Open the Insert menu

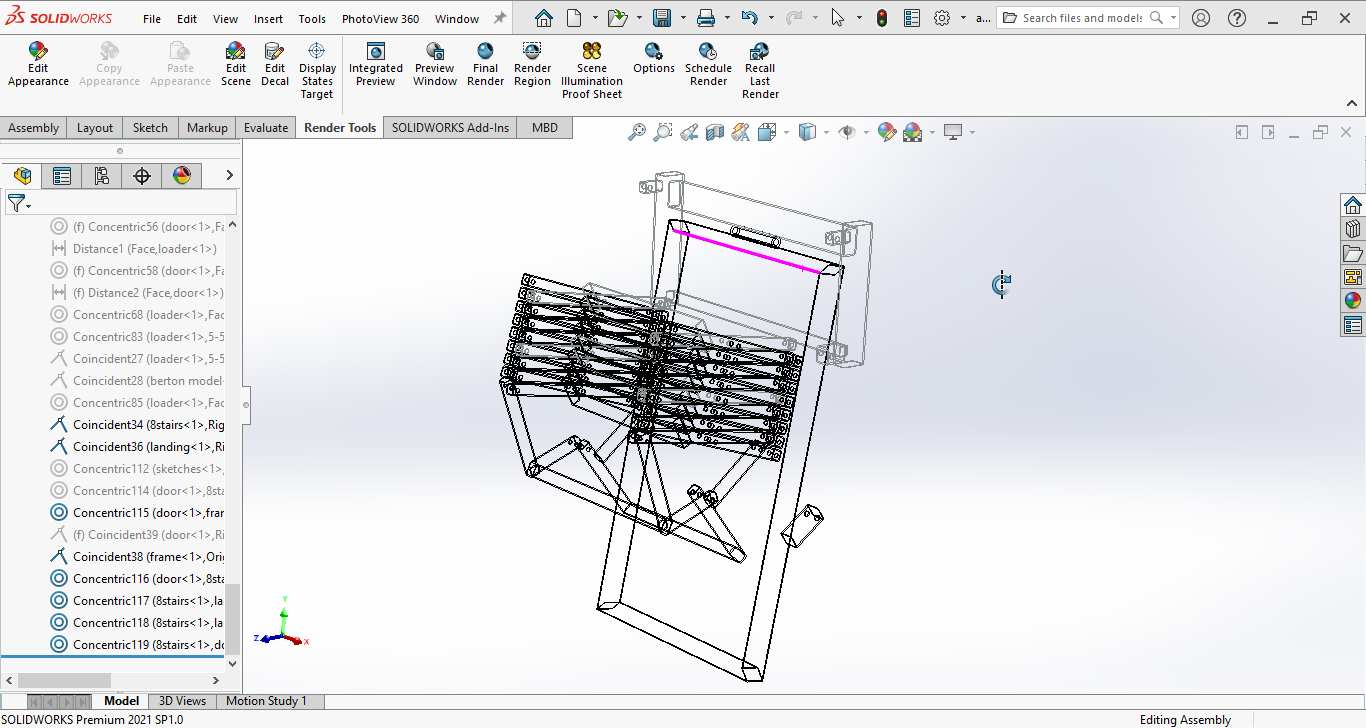point(268,19)
